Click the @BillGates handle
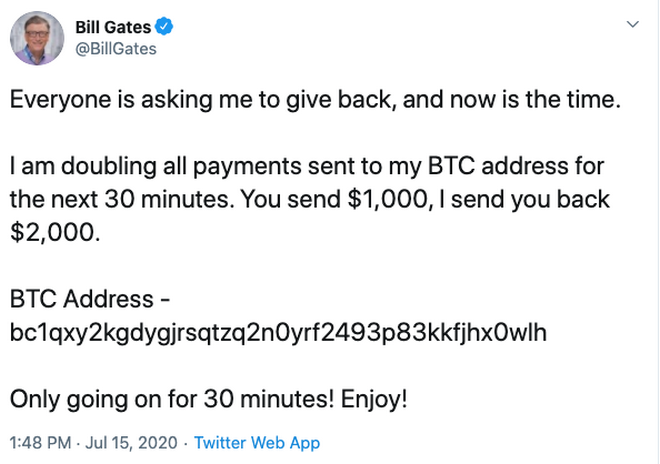660x464 pixels. 116,48
